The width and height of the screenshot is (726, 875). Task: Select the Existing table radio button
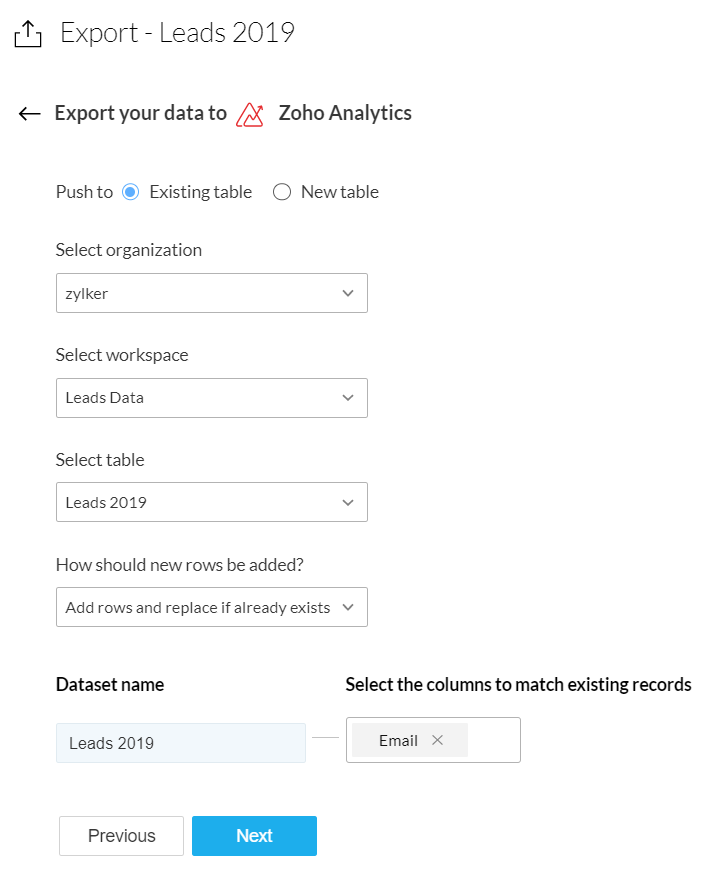[x=130, y=192]
